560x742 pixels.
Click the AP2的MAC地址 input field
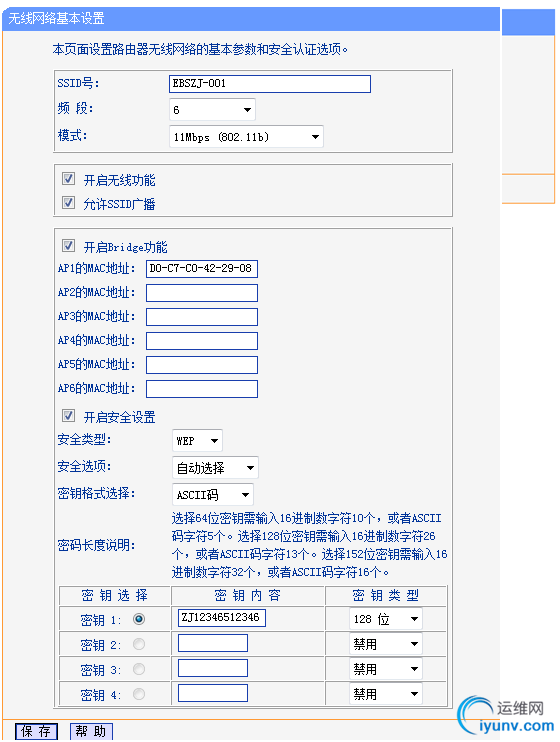click(202, 292)
